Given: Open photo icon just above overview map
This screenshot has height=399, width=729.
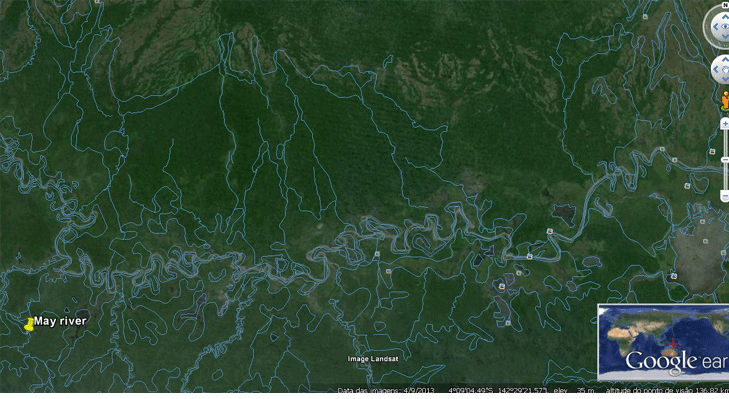Looking at the screenshot, I should point(674,276).
